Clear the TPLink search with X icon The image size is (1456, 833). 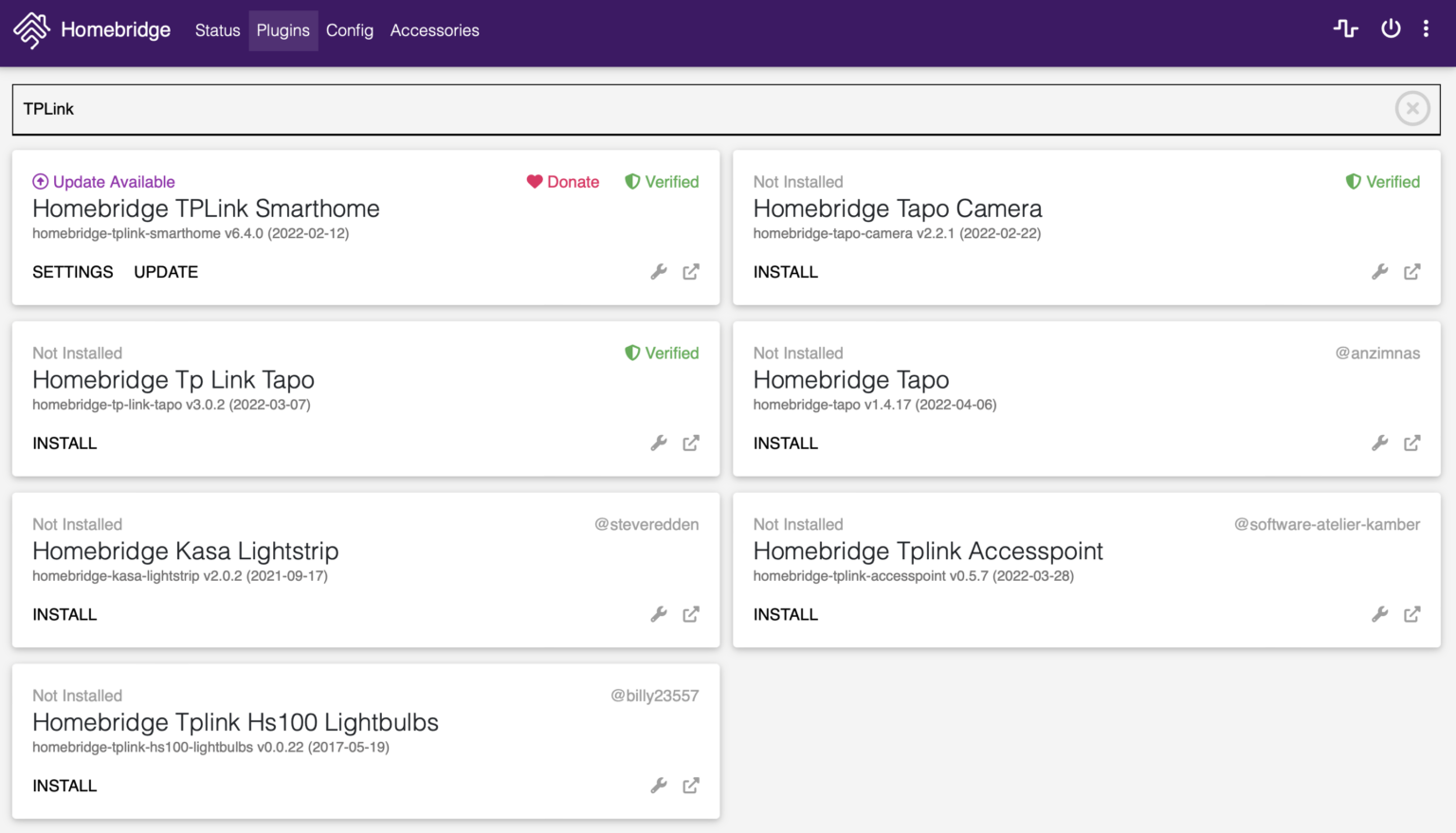pos(1412,109)
